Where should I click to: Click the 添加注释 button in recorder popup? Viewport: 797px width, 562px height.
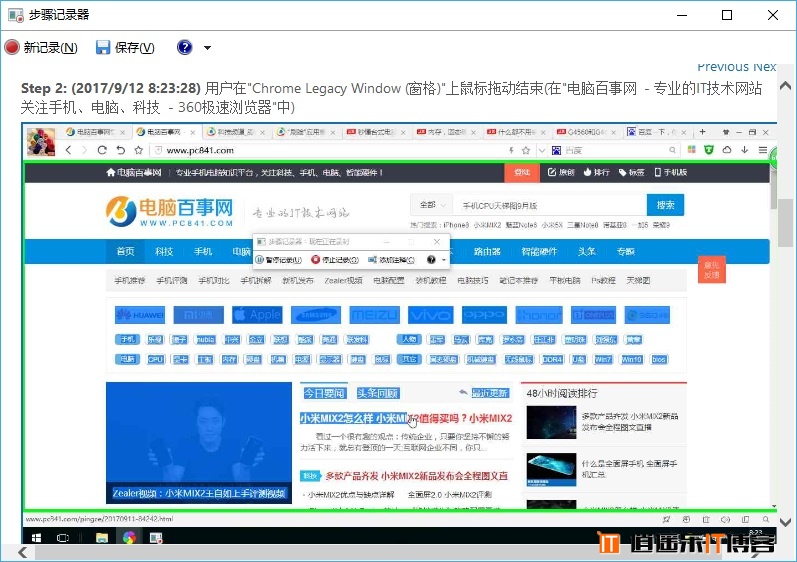[391, 260]
